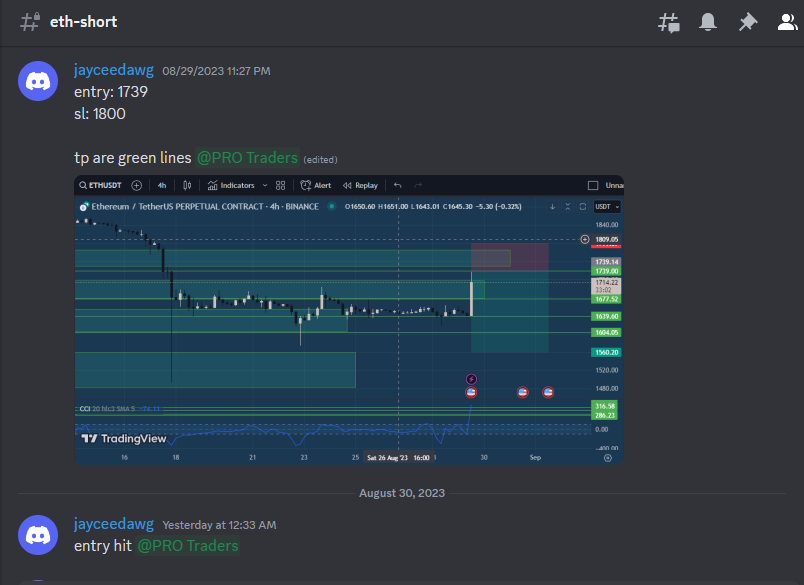Click the (edited) label
This screenshot has height=585, width=804.
click(320, 160)
